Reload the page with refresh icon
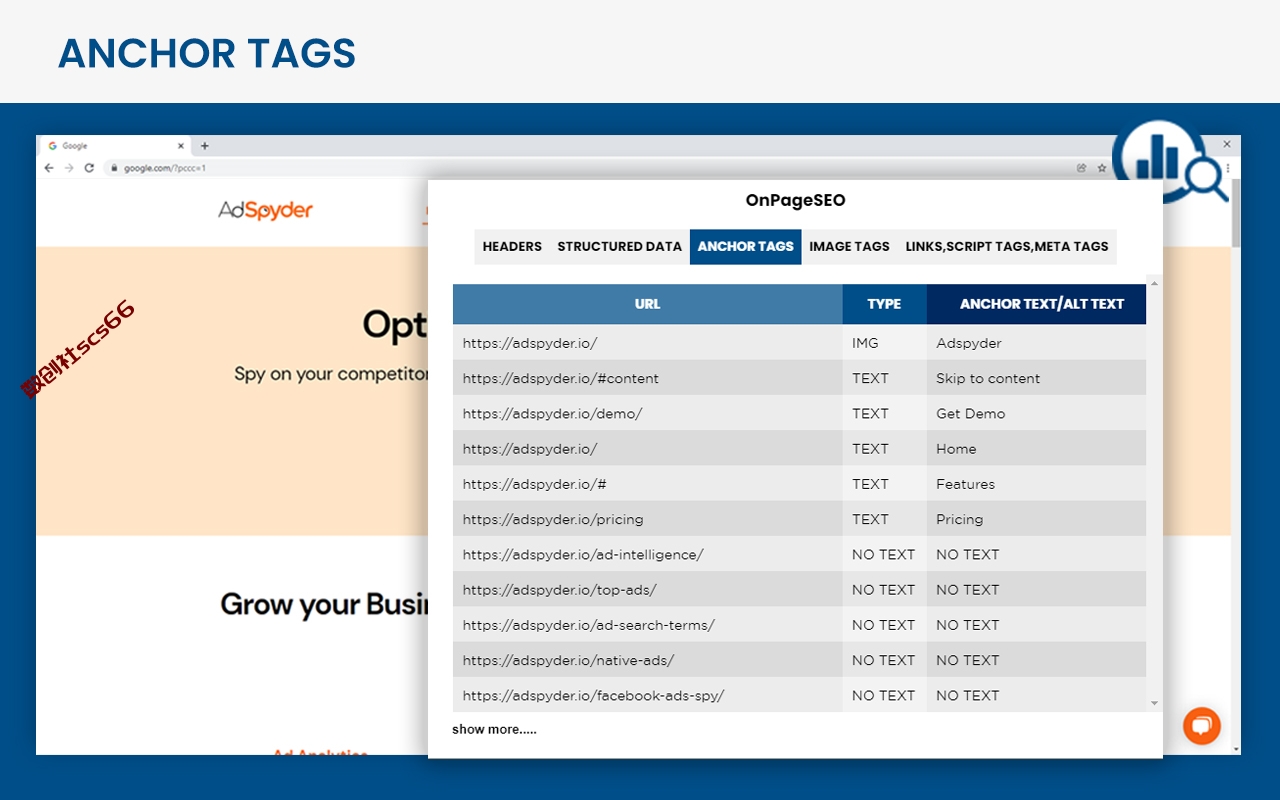 (89, 168)
